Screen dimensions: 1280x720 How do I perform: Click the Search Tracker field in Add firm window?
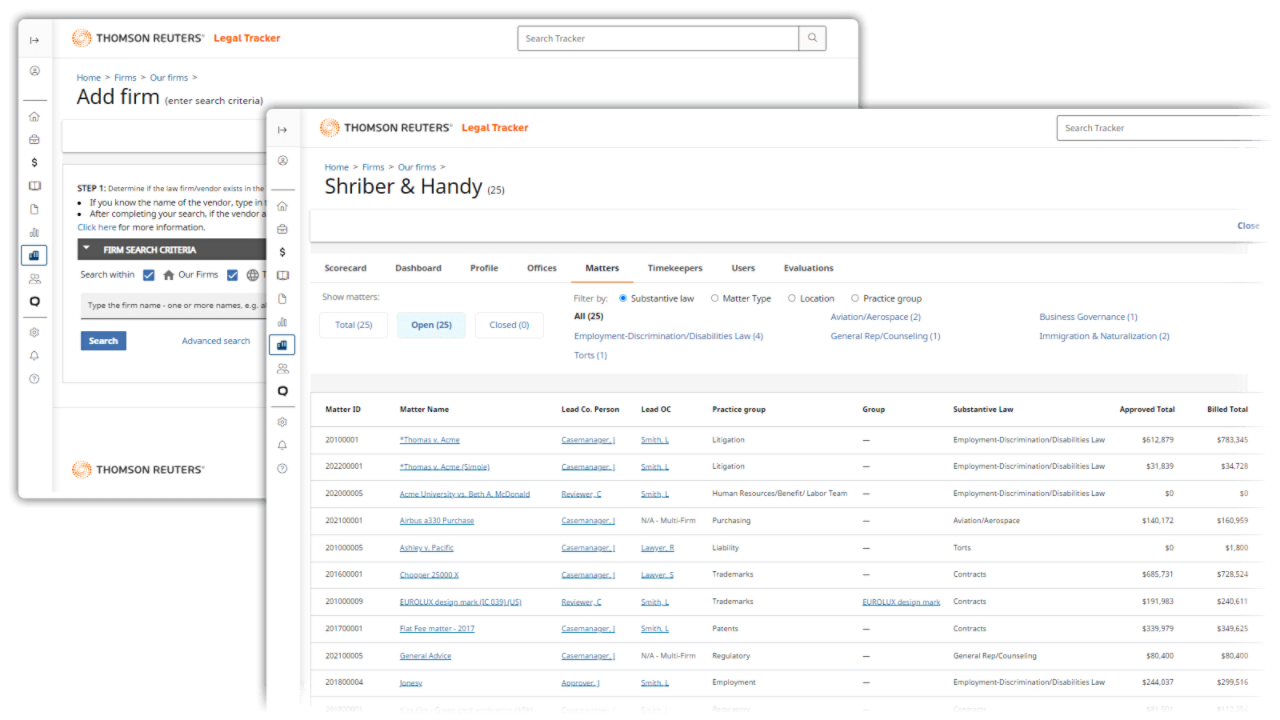tap(658, 38)
